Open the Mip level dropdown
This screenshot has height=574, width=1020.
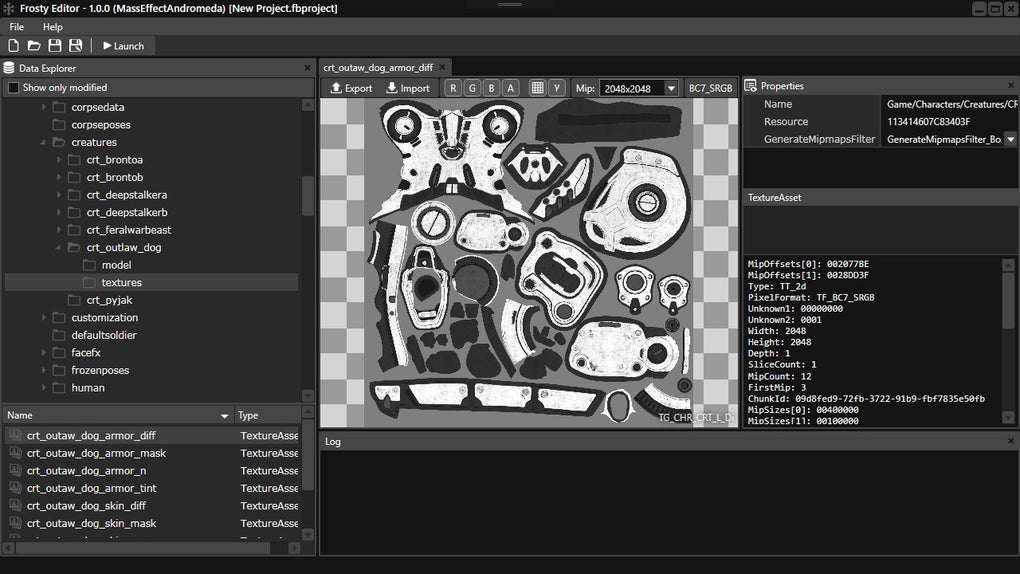point(671,89)
